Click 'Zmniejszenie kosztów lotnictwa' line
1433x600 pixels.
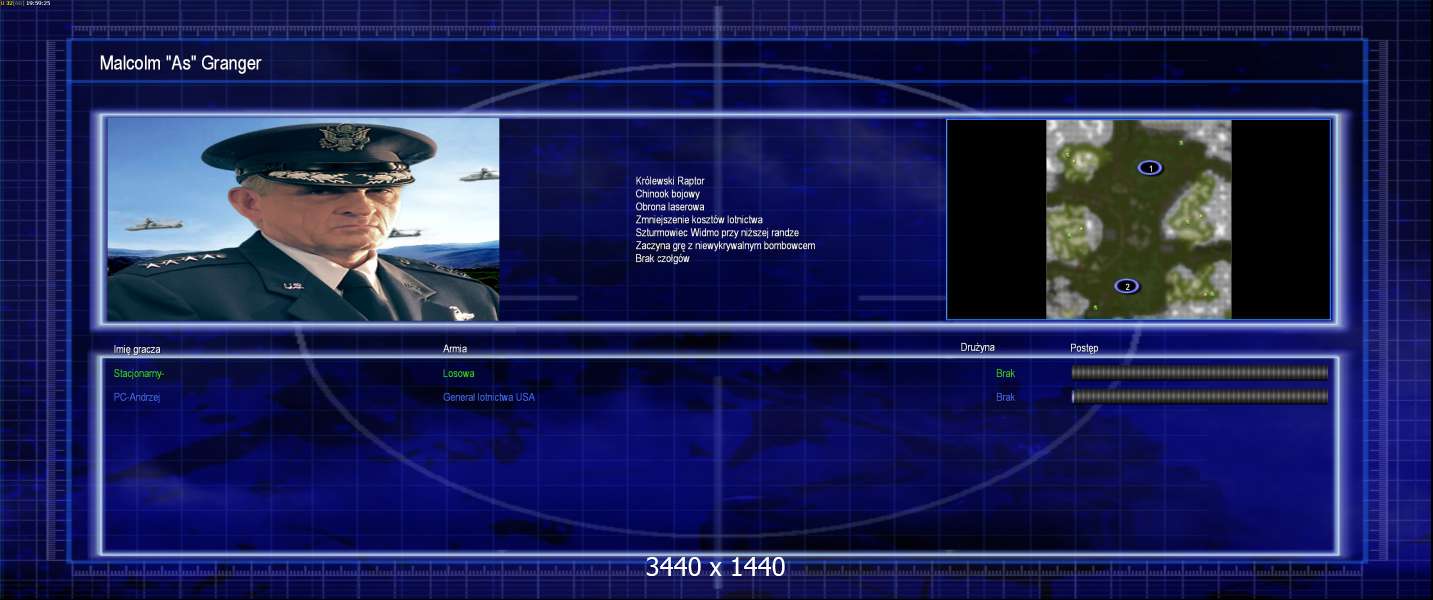pyautogui.click(x=699, y=220)
